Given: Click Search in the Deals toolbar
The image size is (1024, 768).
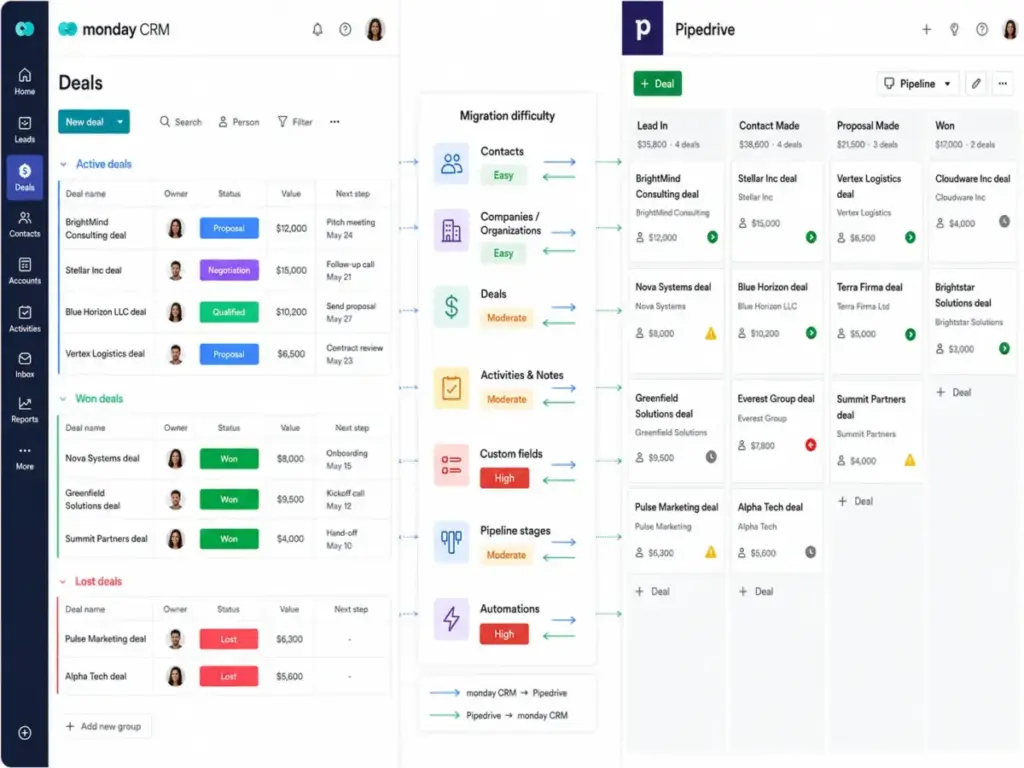Looking at the screenshot, I should pyautogui.click(x=181, y=122).
